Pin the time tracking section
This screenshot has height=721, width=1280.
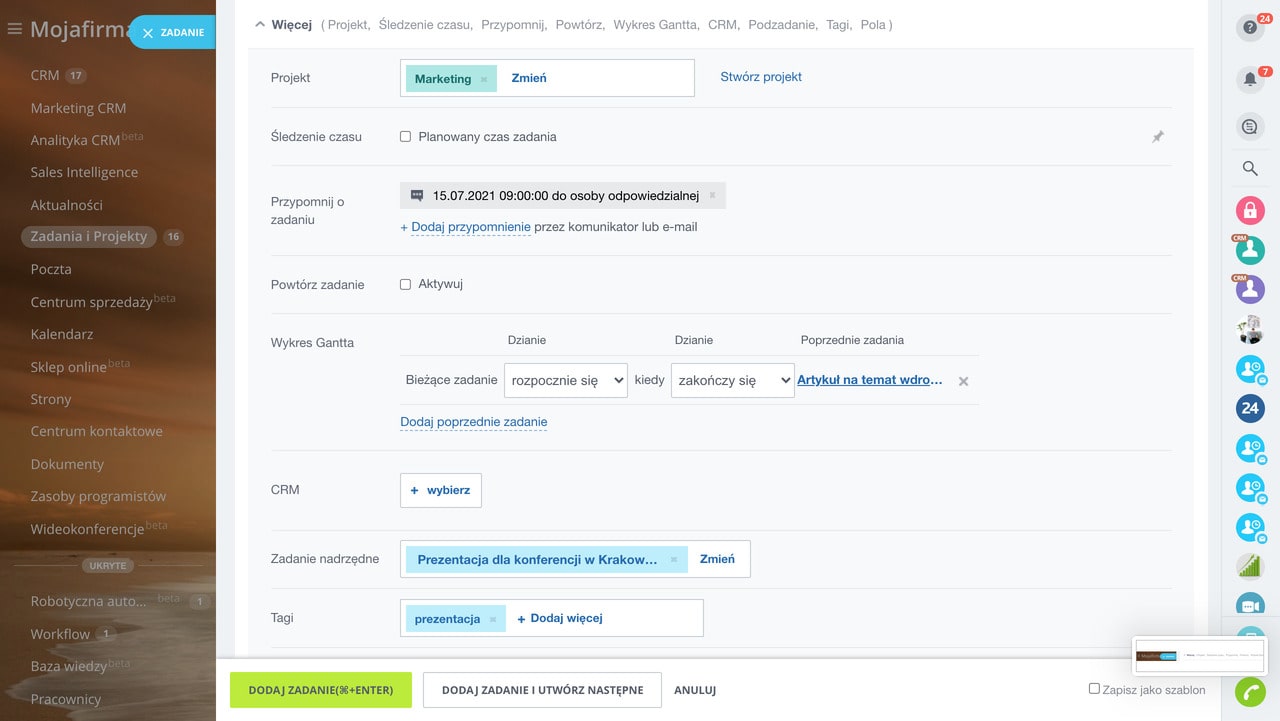click(x=1158, y=137)
